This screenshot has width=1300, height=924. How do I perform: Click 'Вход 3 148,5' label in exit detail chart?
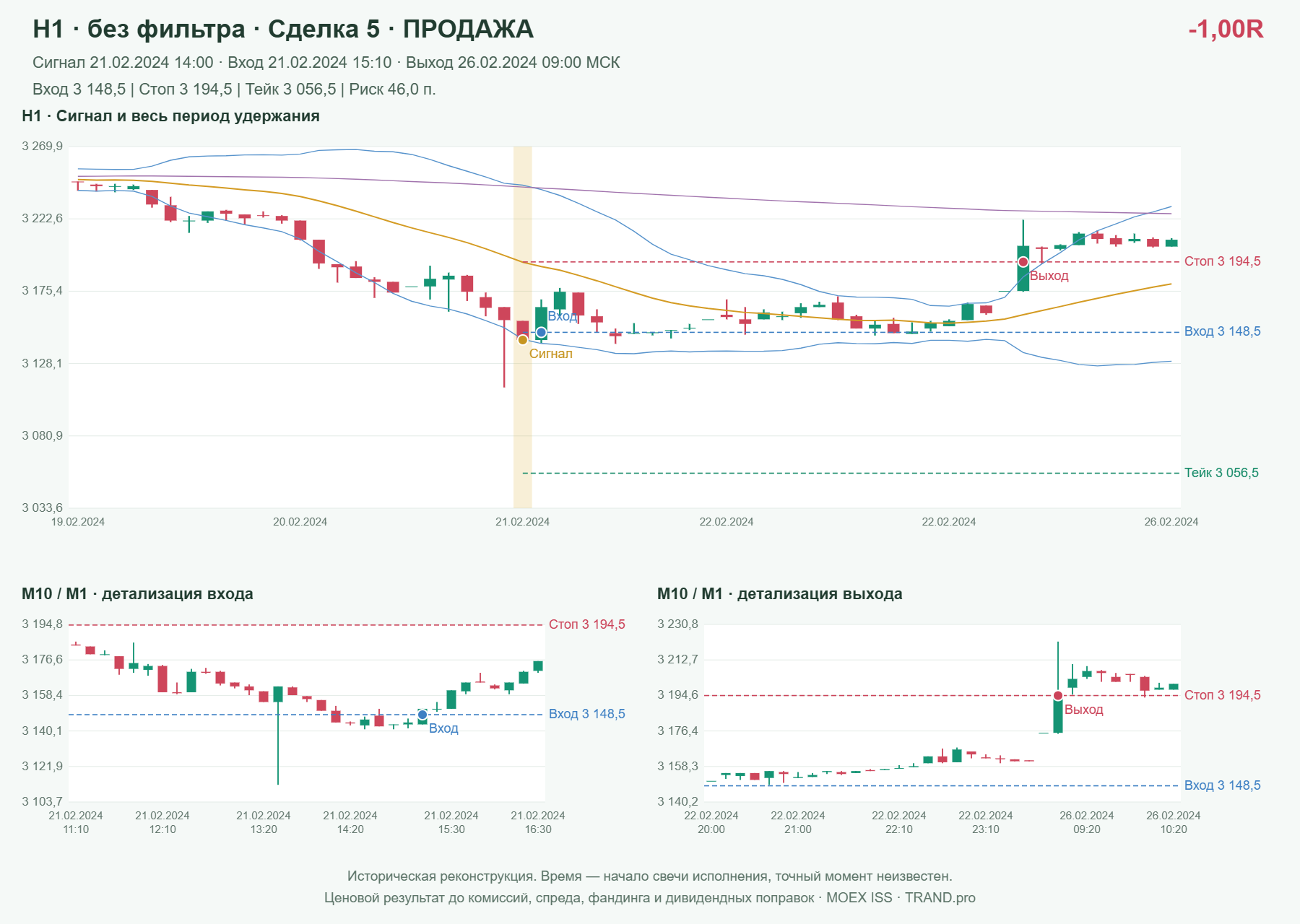pyautogui.click(x=1222, y=785)
